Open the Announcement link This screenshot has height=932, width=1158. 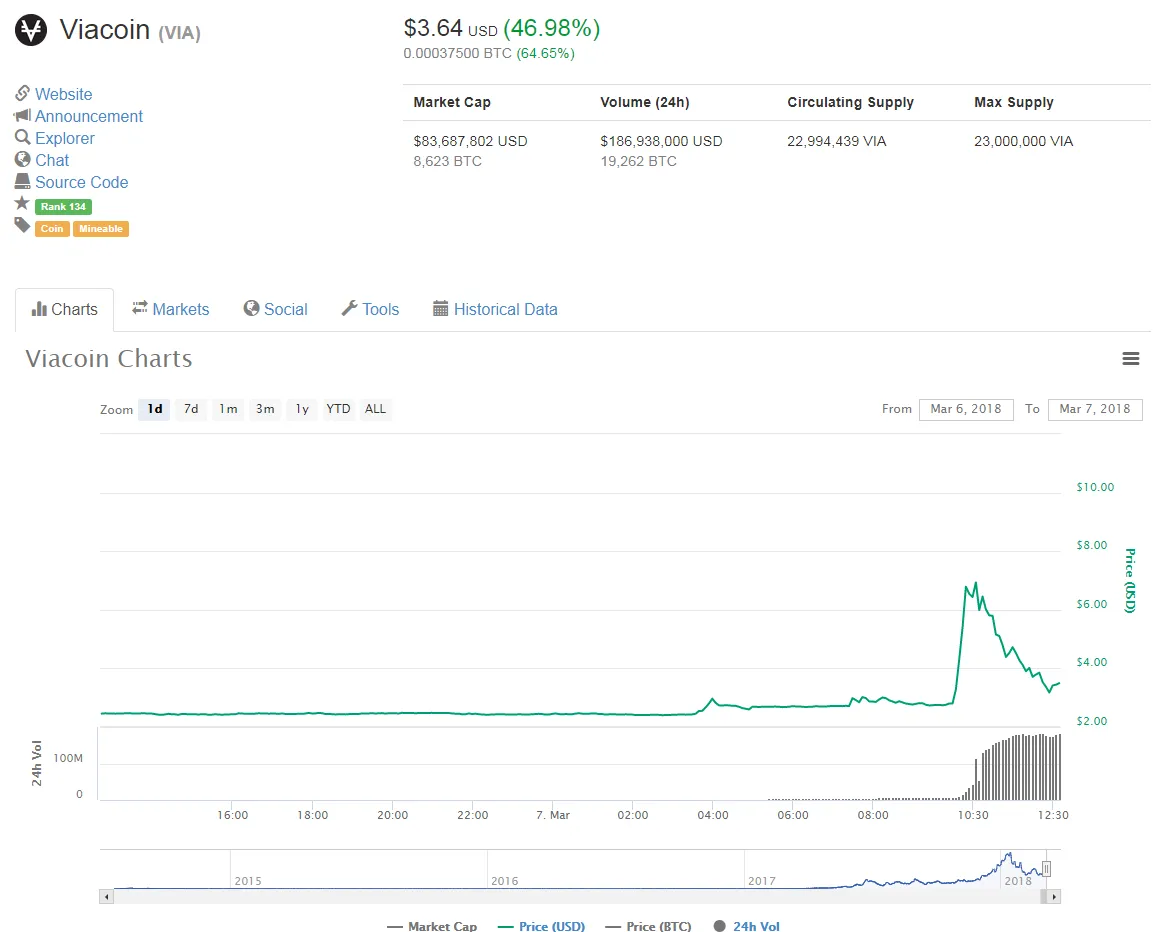point(89,117)
